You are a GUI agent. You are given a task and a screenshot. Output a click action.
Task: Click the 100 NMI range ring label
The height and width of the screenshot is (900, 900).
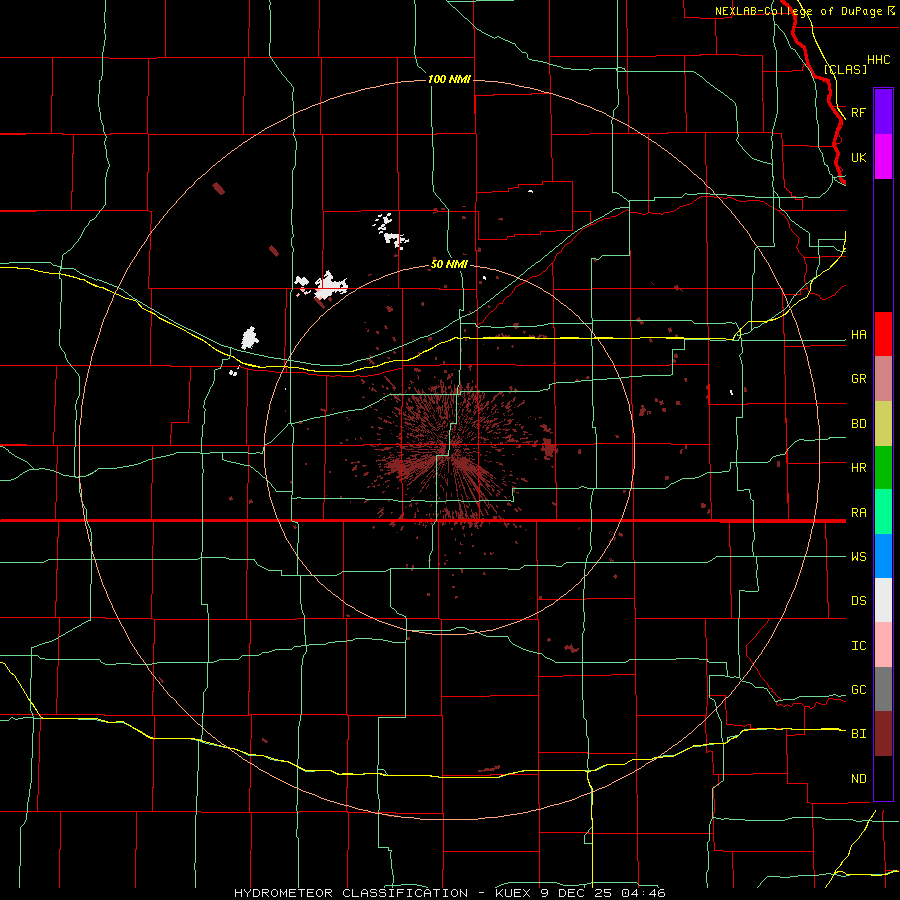[449, 79]
